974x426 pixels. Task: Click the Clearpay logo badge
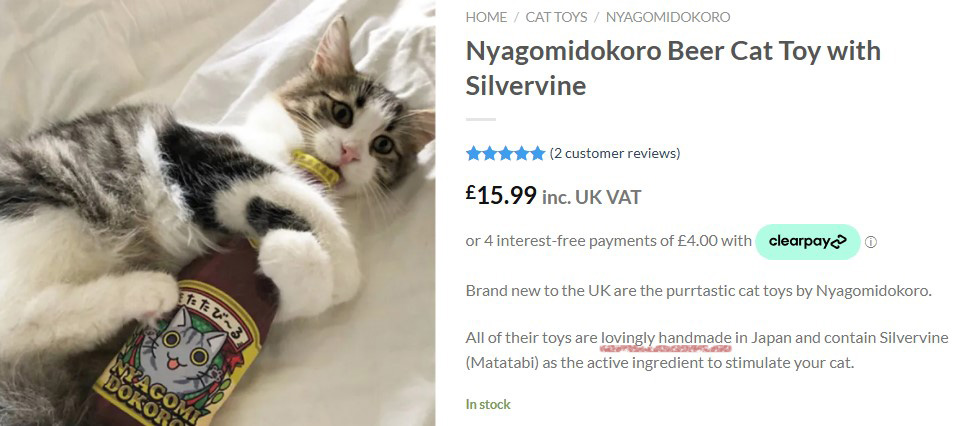807,241
